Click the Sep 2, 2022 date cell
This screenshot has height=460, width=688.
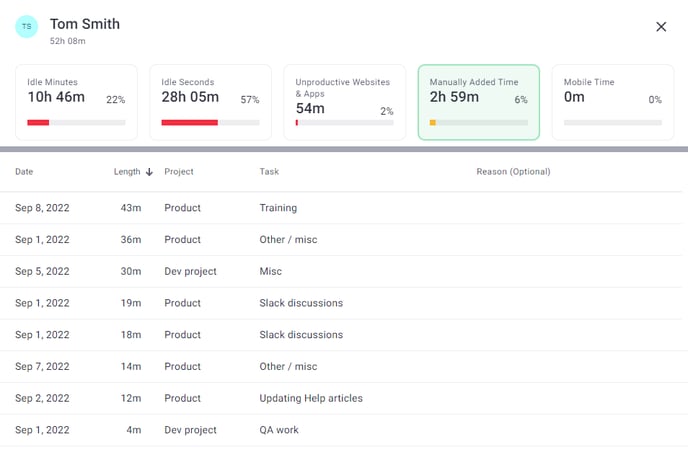tap(42, 398)
